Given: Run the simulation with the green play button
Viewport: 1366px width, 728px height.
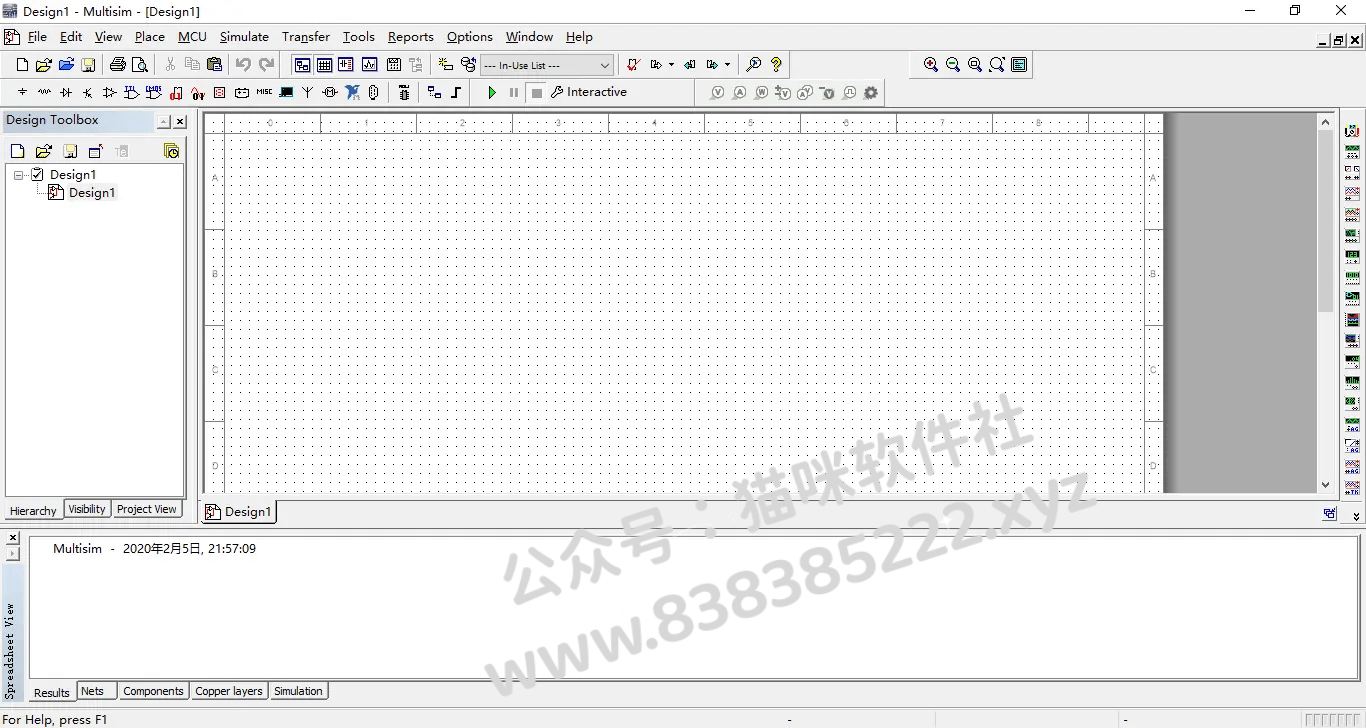Looking at the screenshot, I should tap(491, 92).
